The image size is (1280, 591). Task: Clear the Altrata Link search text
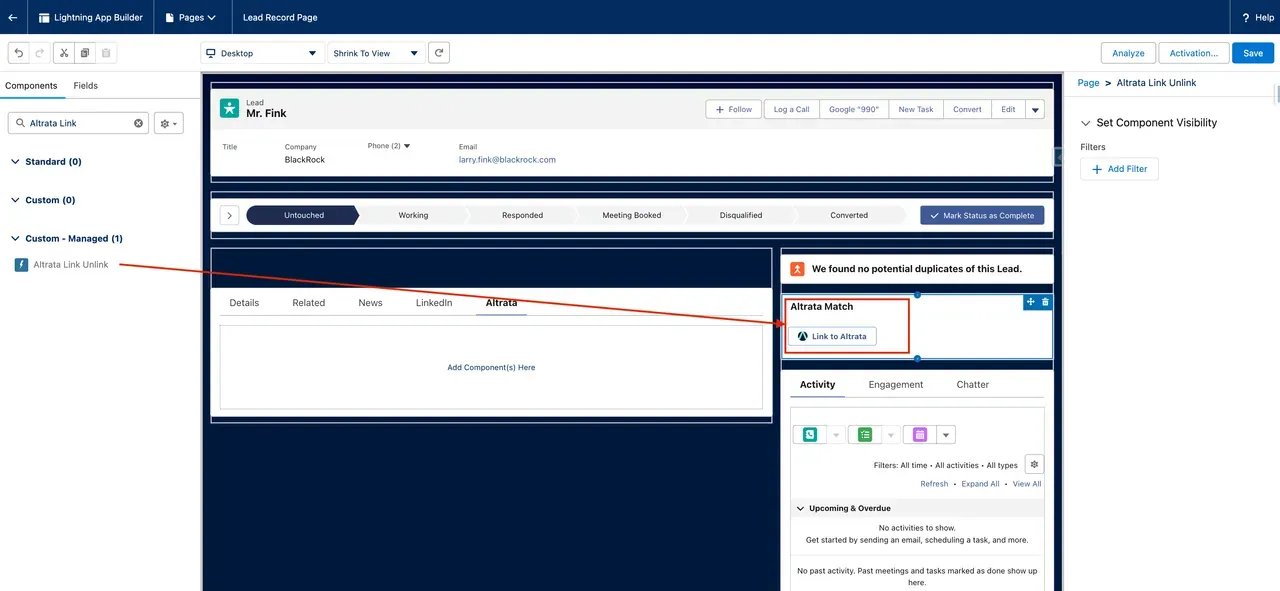[x=139, y=123]
